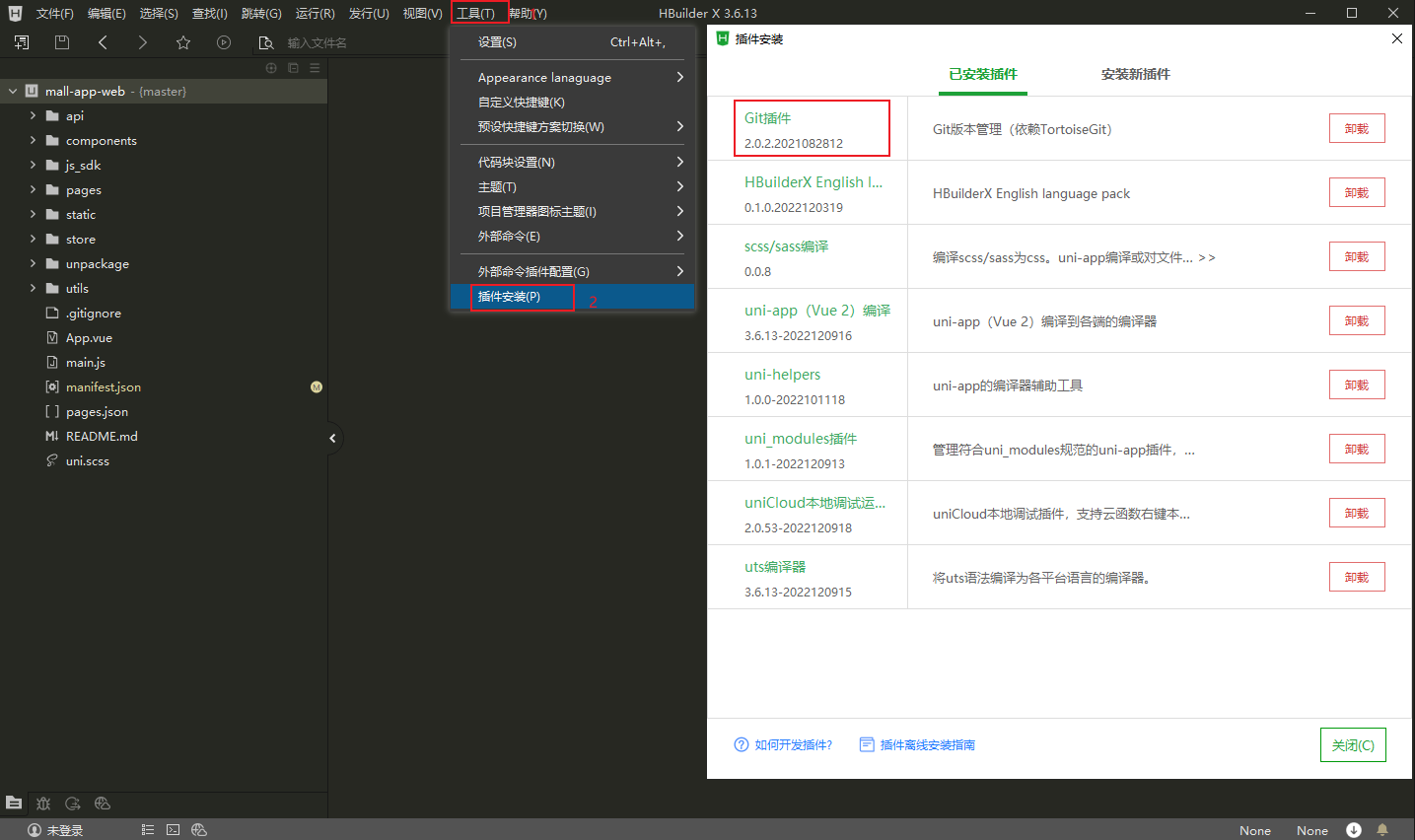Open the 主题(T) submenu
The image size is (1415, 840).
pos(572,186)
